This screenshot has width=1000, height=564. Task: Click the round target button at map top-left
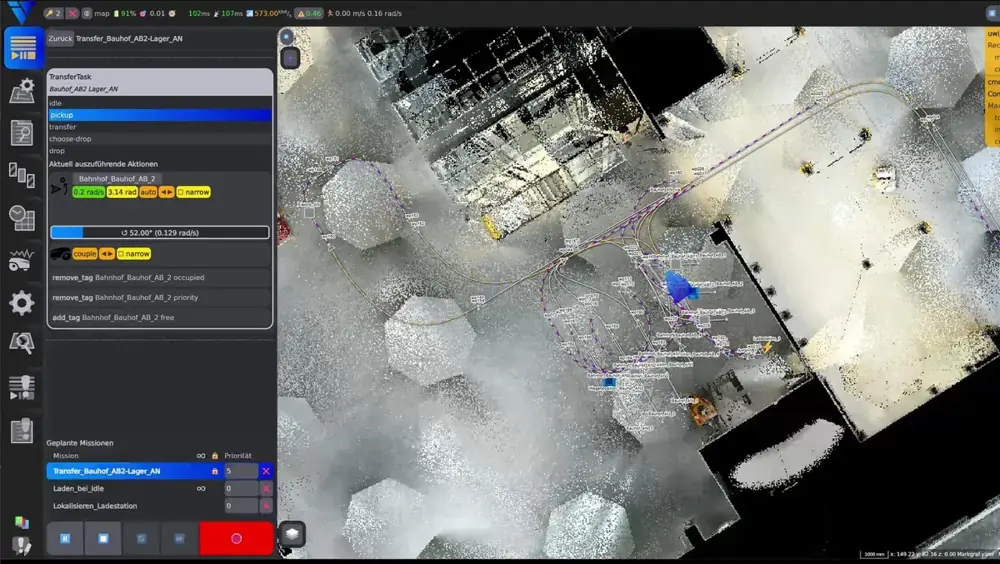point(287,36)
